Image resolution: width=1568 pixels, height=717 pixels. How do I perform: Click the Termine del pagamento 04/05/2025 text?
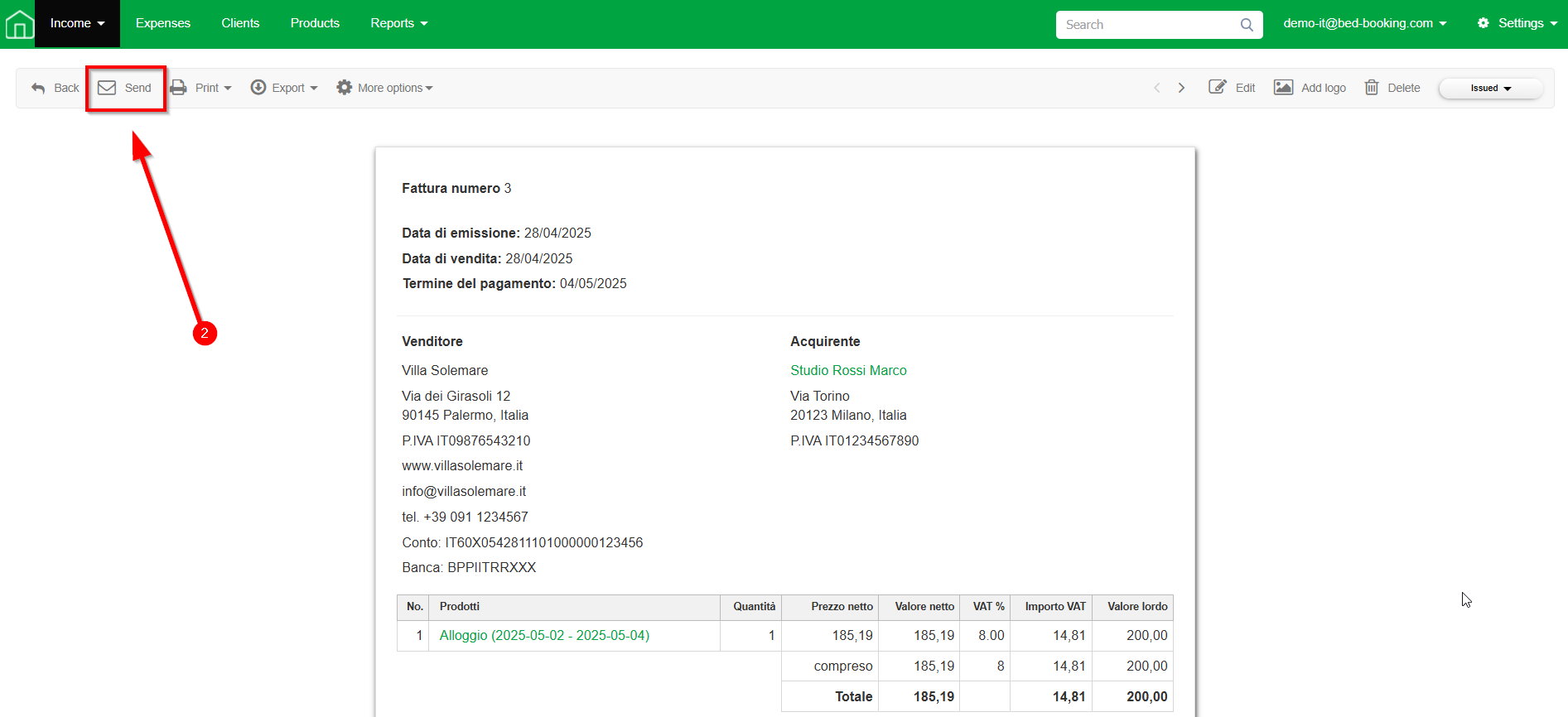pos(514,283)
